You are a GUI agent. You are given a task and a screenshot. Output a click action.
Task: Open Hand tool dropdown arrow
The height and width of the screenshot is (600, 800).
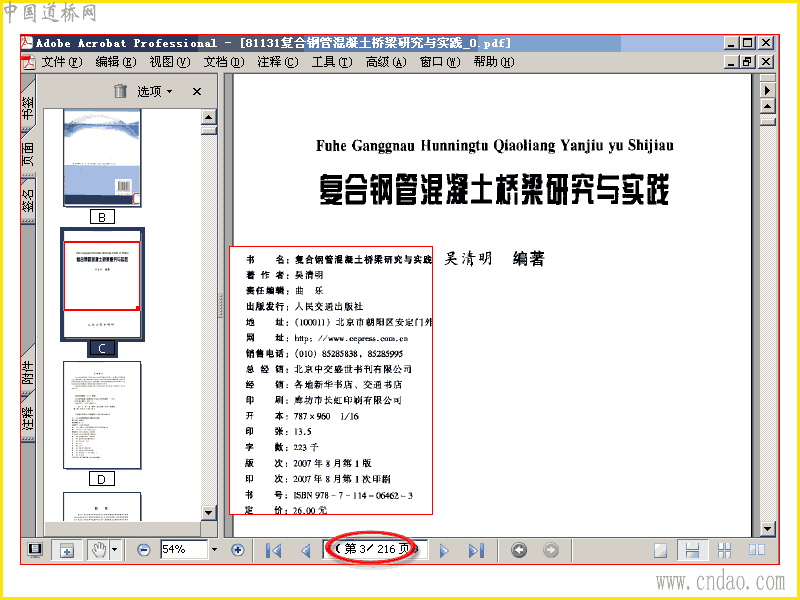point(115,550)
